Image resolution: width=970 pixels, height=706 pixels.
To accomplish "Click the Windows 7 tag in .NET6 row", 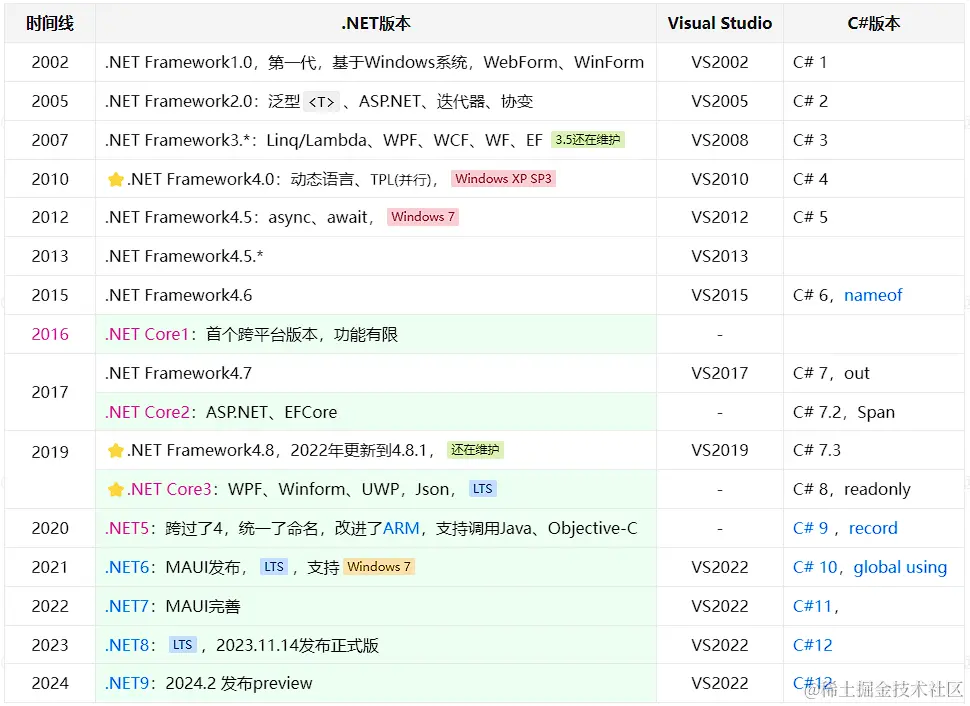I will coord(379,567).
